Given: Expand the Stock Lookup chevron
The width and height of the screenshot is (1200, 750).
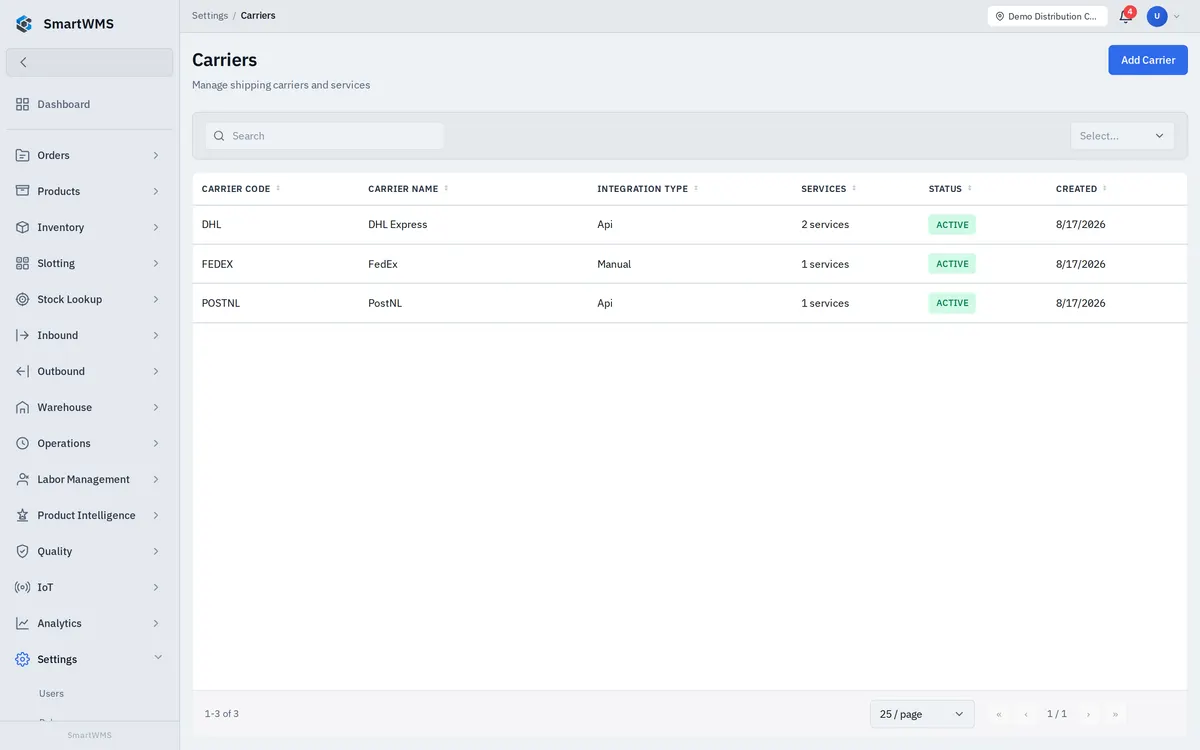Looking at the screenshot, I should click(x=156, y=299).
